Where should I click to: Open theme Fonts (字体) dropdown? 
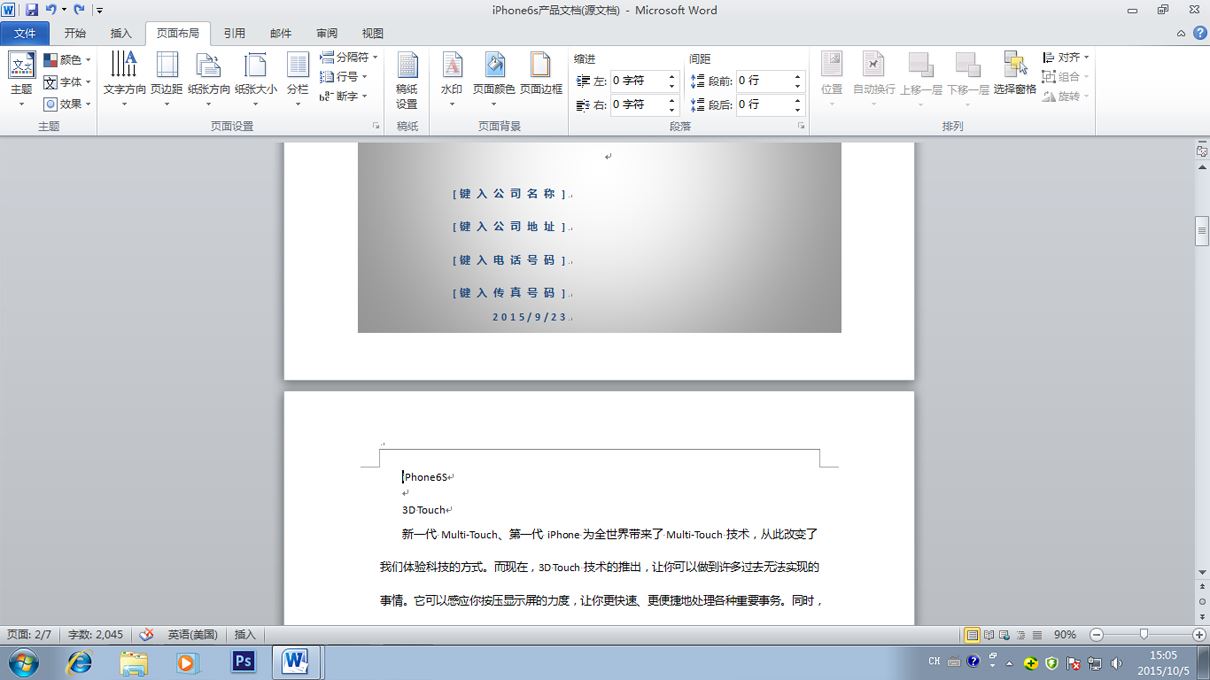[67, 82]
